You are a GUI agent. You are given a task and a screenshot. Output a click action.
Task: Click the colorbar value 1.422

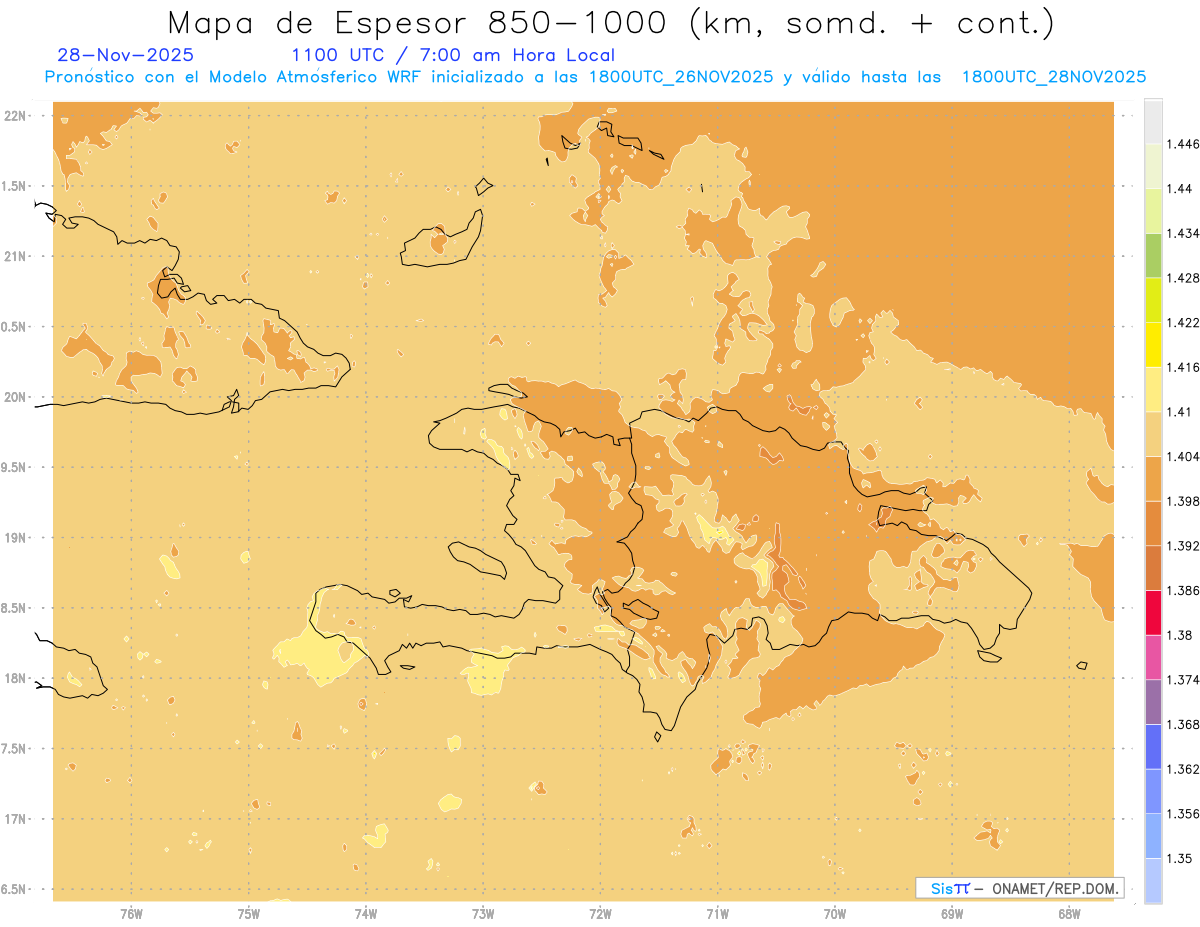point(1184,323)
